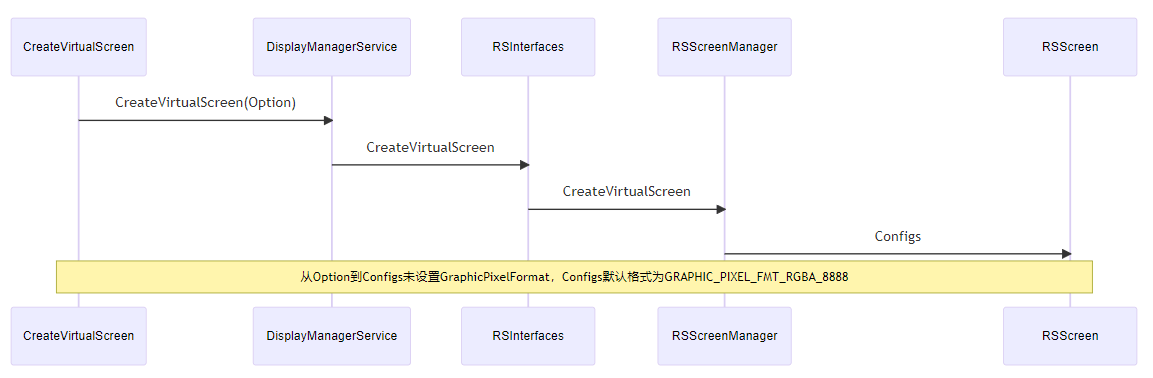
Task: Select the top RSScreen participant box
Action: (x=1070, y=47)
